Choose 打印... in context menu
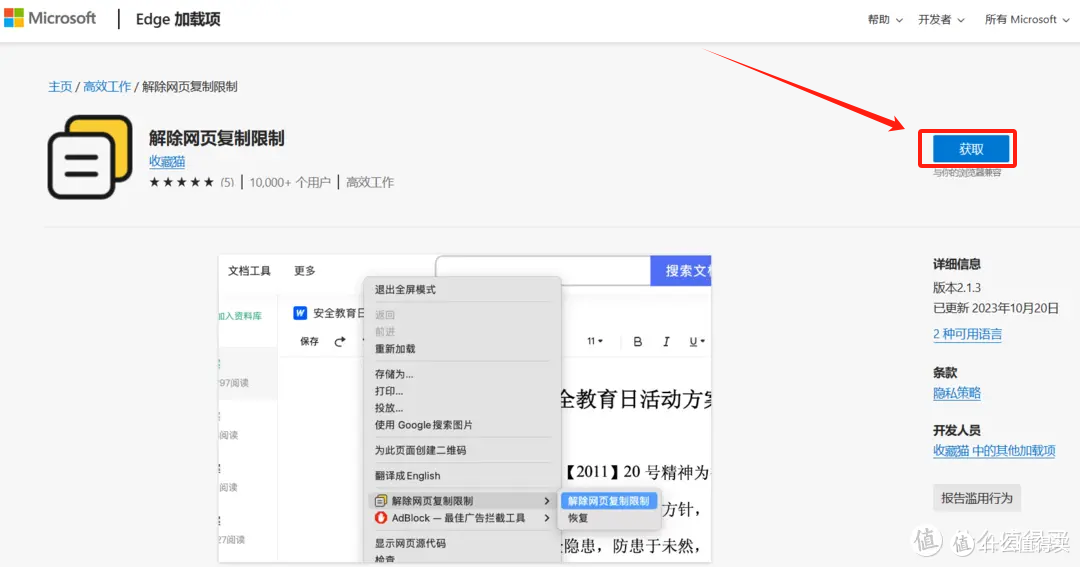The image size is (1080, 567). 389,391
